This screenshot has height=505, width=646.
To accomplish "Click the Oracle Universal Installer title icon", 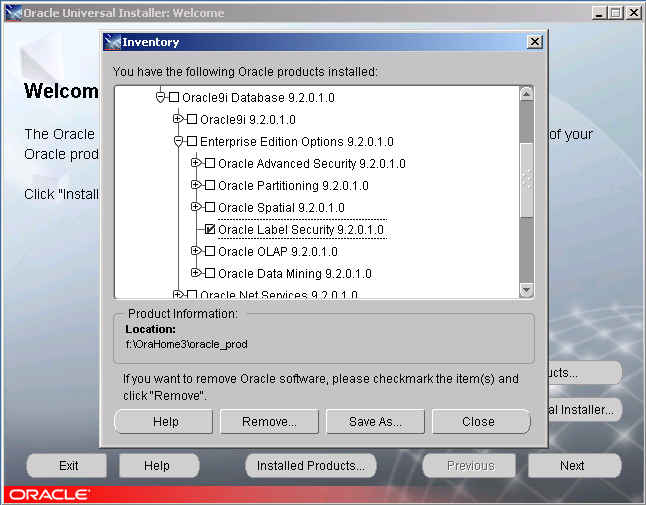I will (14, 13).
